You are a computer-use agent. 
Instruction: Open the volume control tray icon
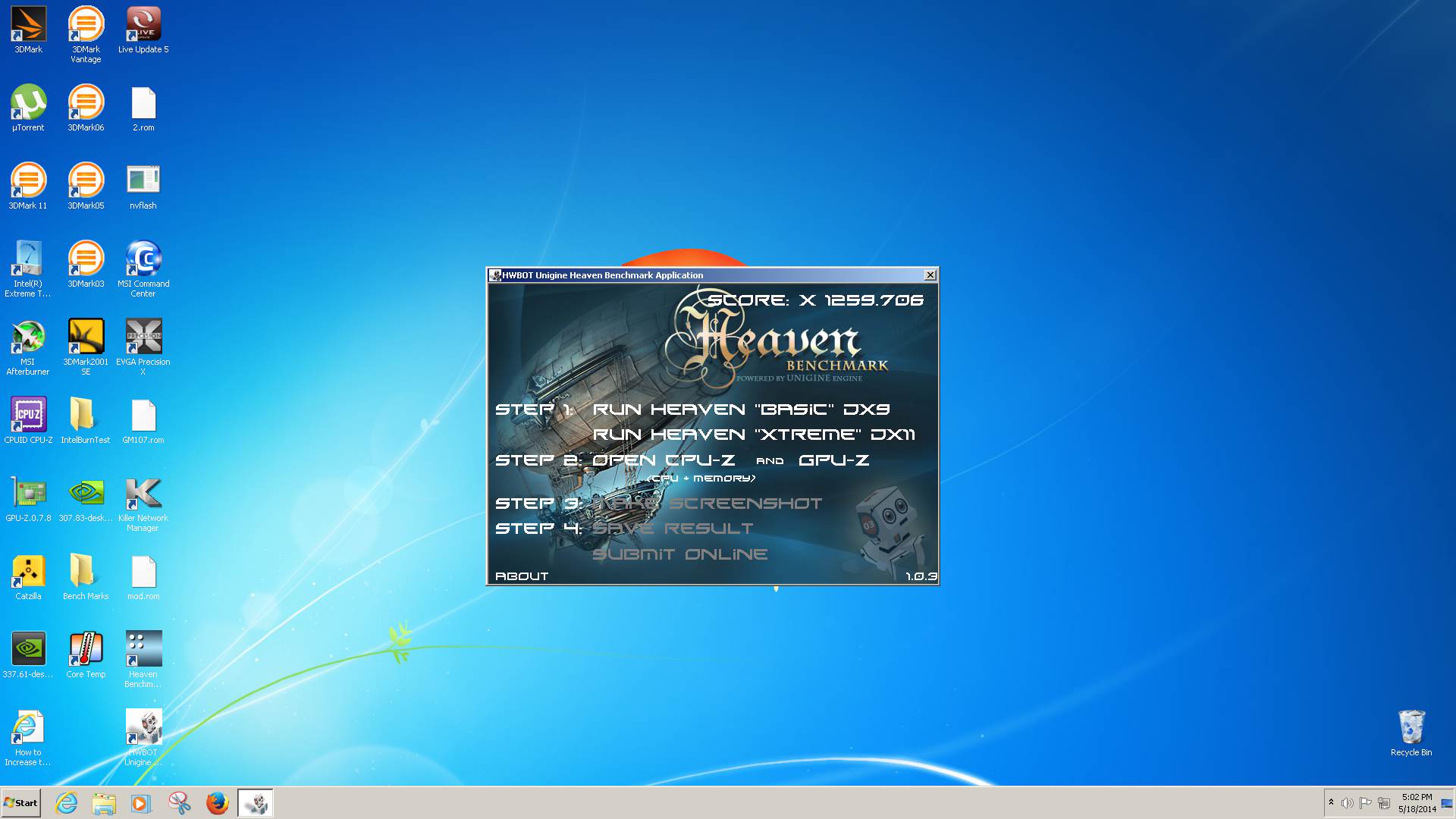tap(1347, 803)
